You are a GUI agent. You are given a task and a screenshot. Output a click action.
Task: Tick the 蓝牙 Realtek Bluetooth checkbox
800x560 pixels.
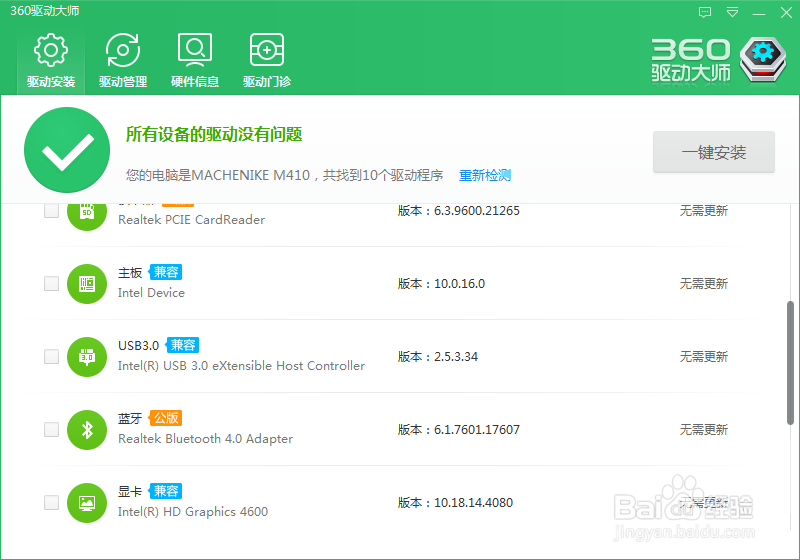point(52,429)
